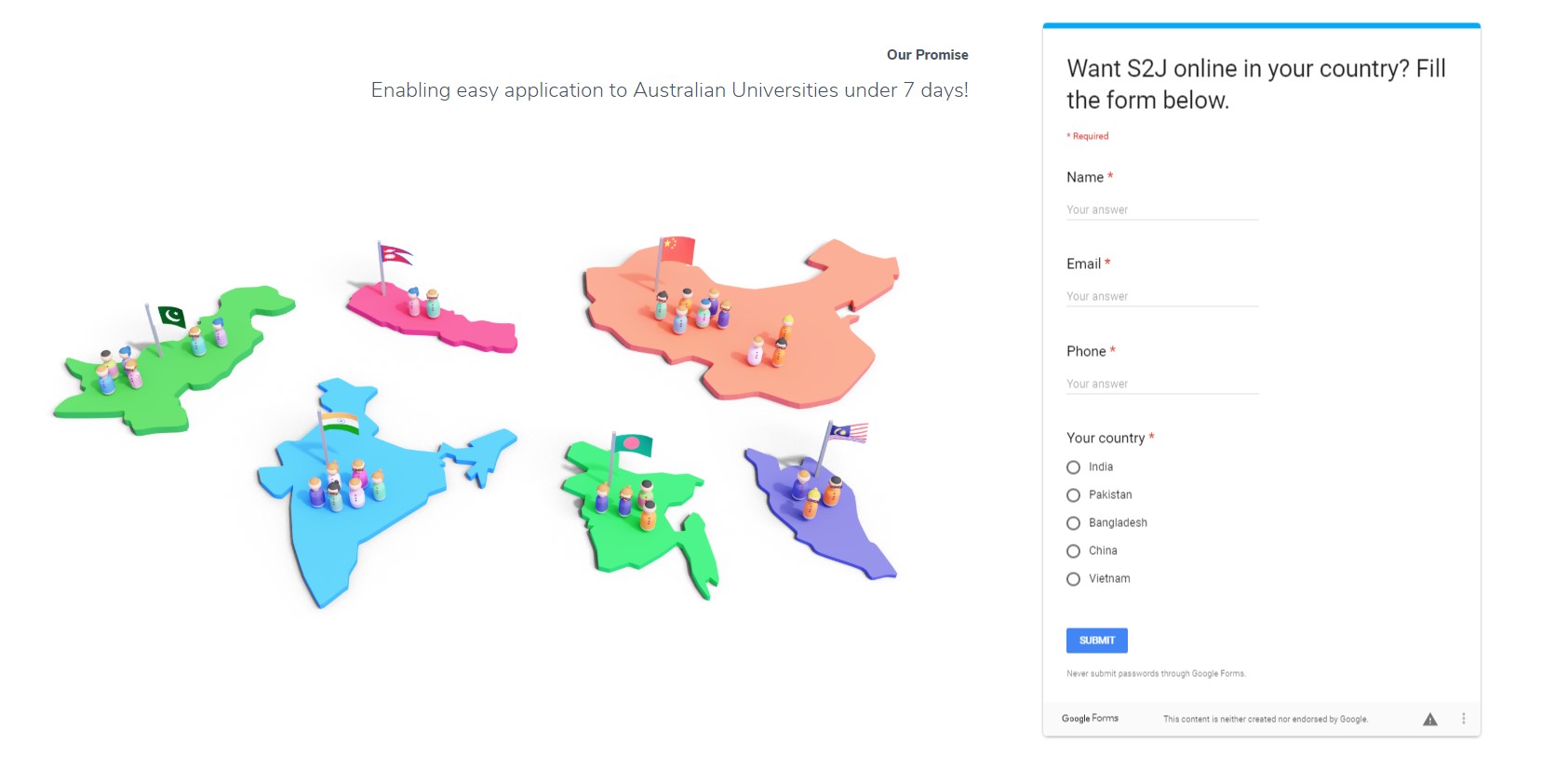Focus the Email answer field
This screenshot has height=757, width=1568.
click(x=1162, y=297)
